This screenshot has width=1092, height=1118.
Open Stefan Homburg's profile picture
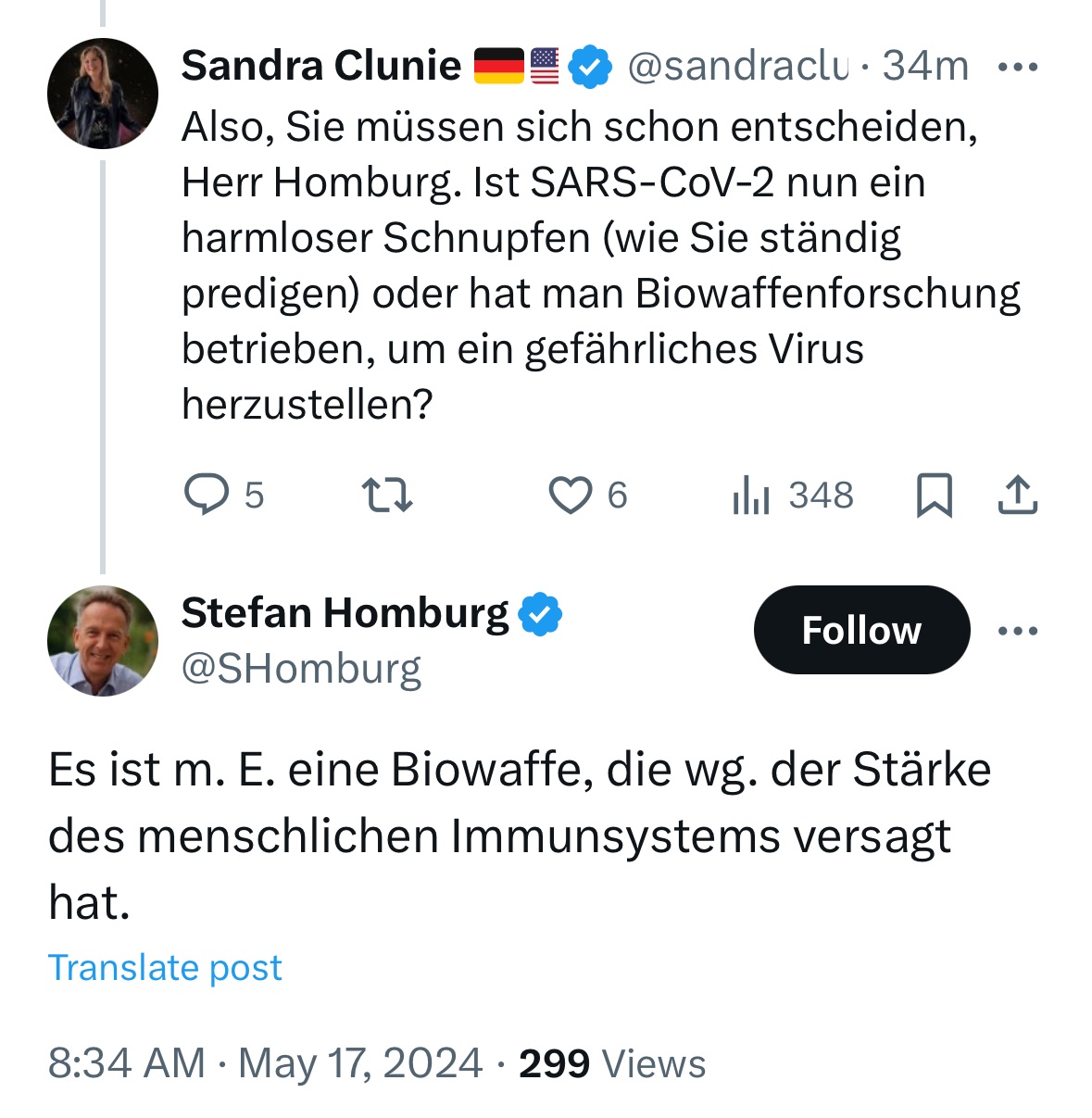tap(103, 641)
